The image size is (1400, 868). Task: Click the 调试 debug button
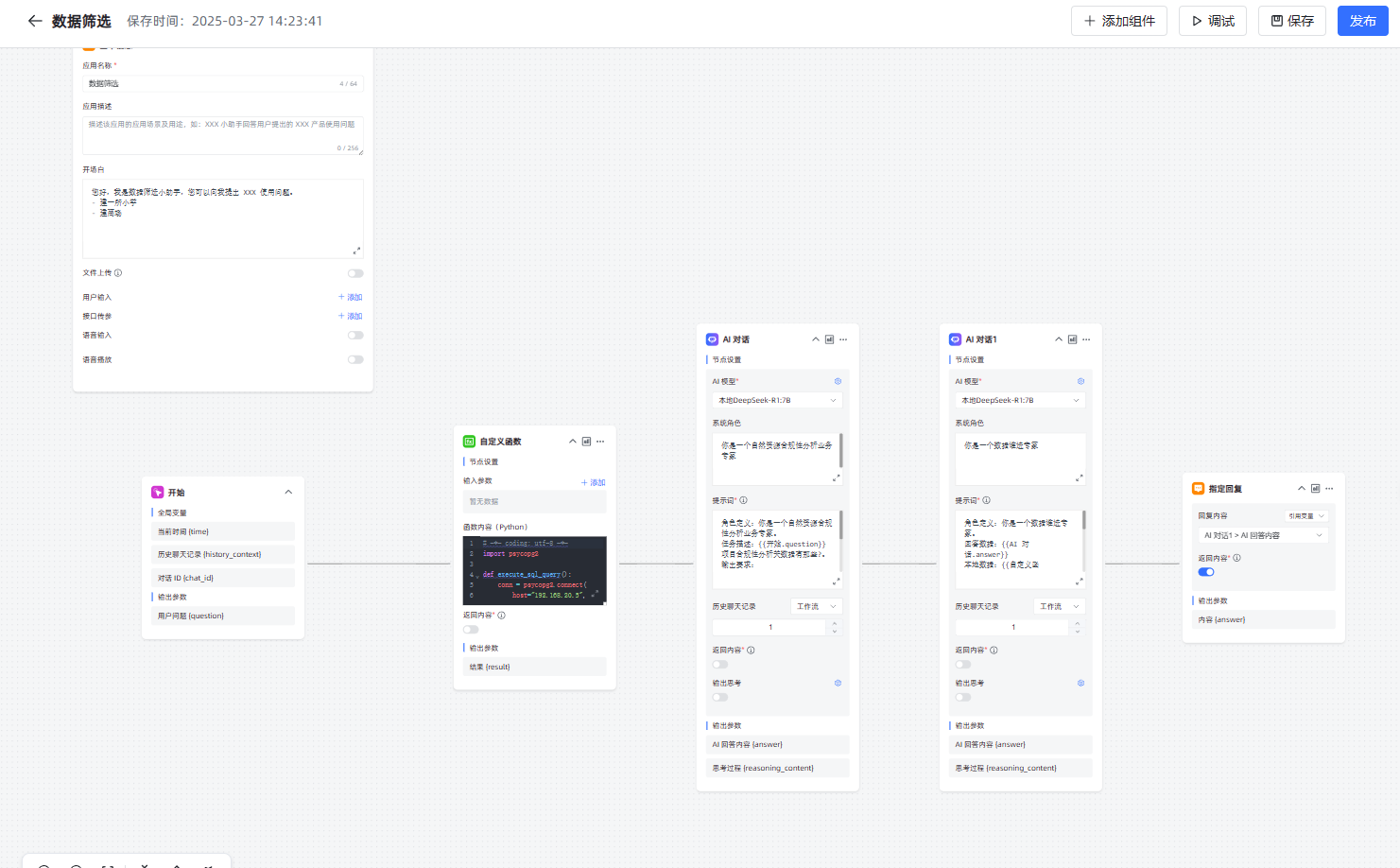pyautogui.click(x=1213, y=21)
